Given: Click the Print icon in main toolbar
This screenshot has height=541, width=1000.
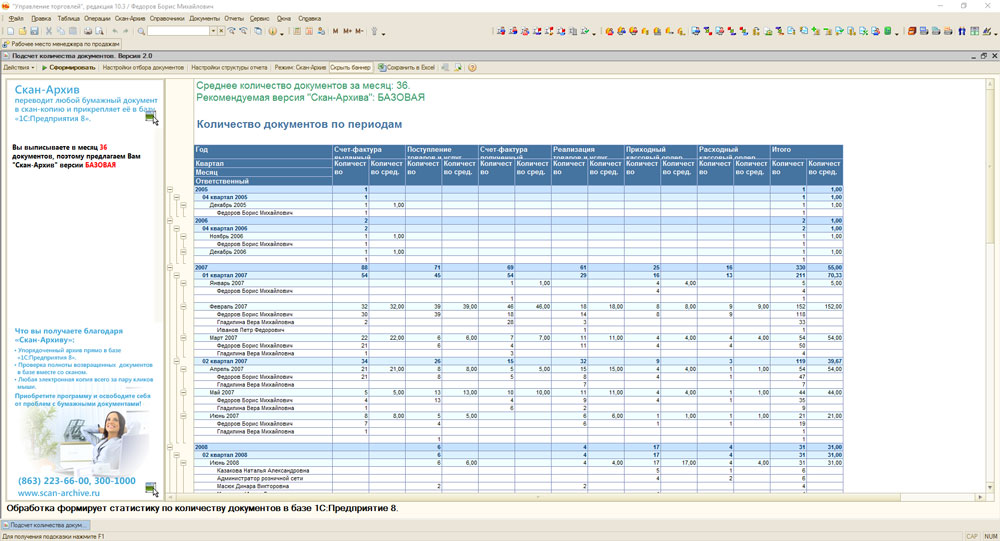Looking at the screenshot, I should [88, 31].
